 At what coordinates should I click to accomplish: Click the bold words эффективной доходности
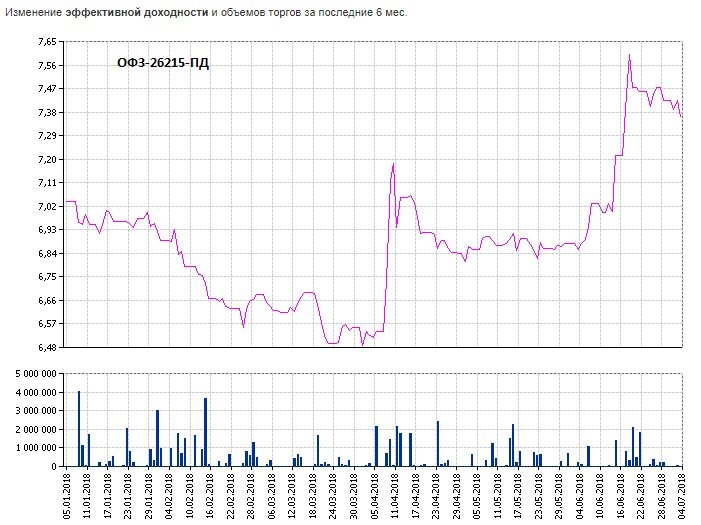click(137, 13)
